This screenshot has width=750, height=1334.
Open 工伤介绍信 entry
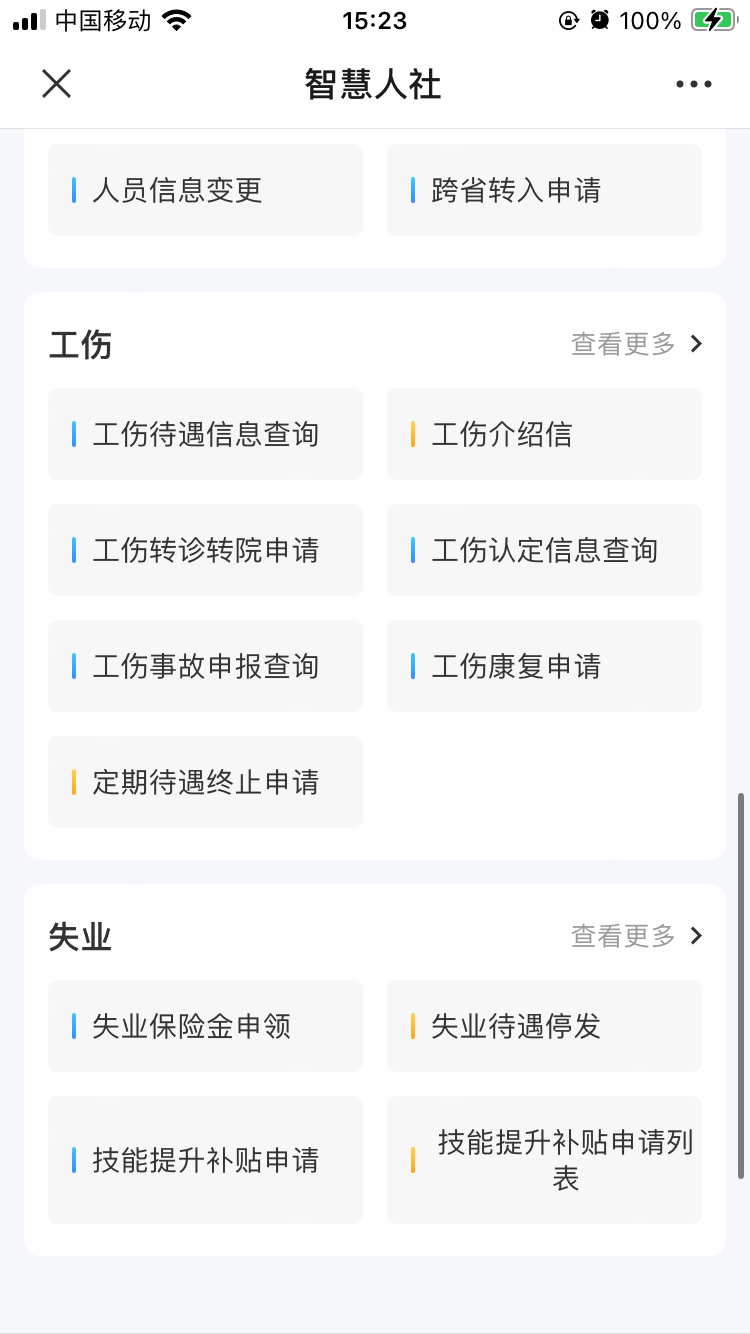(x=544, y=434)
